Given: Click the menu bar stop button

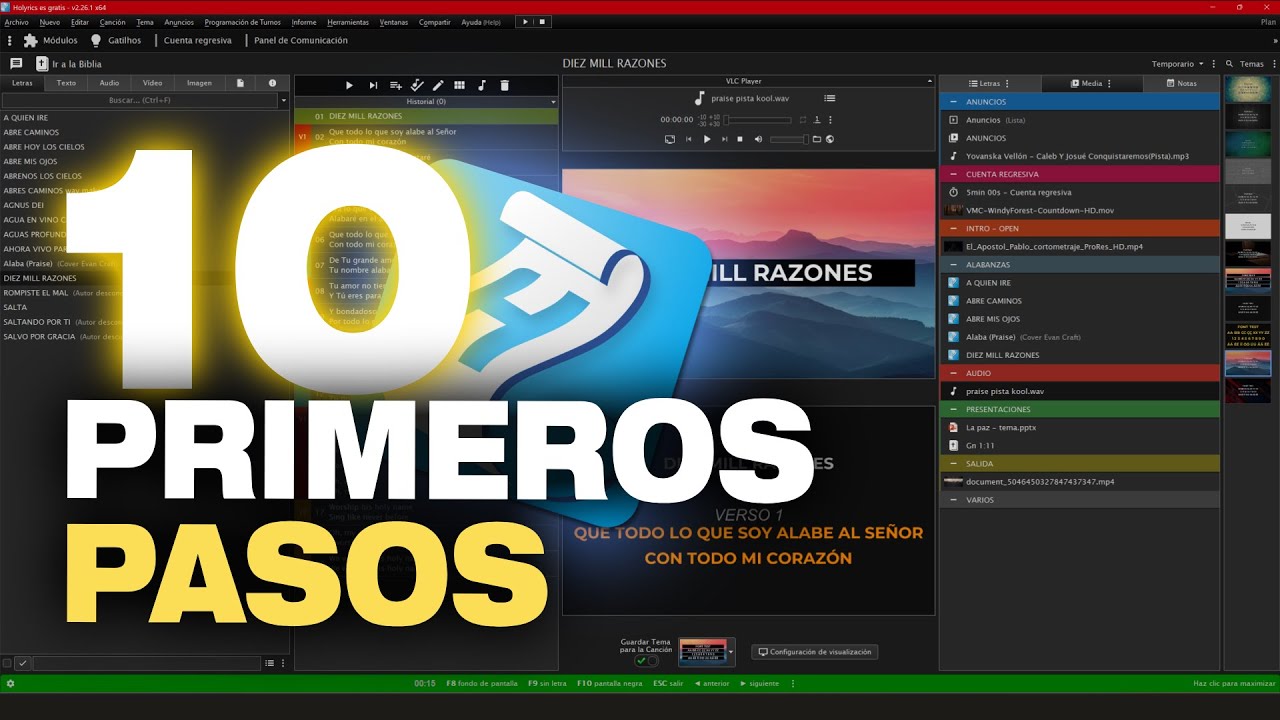Looking at the screenshot, I should click(x=542, y=22).
